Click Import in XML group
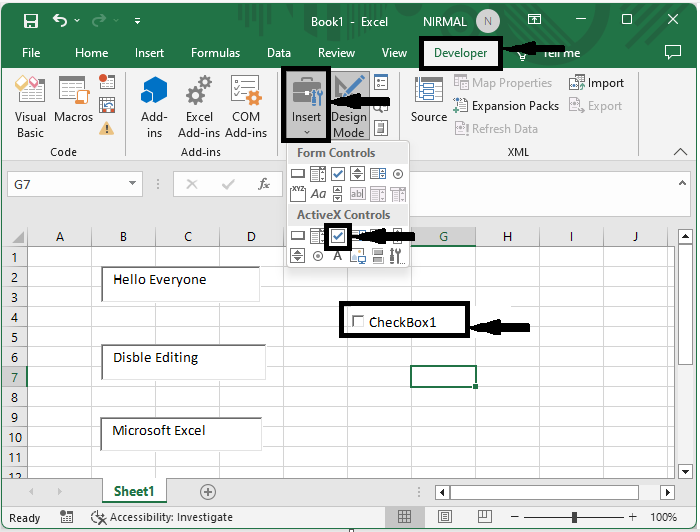Screen dimensions: 700x532 [596, 83]
